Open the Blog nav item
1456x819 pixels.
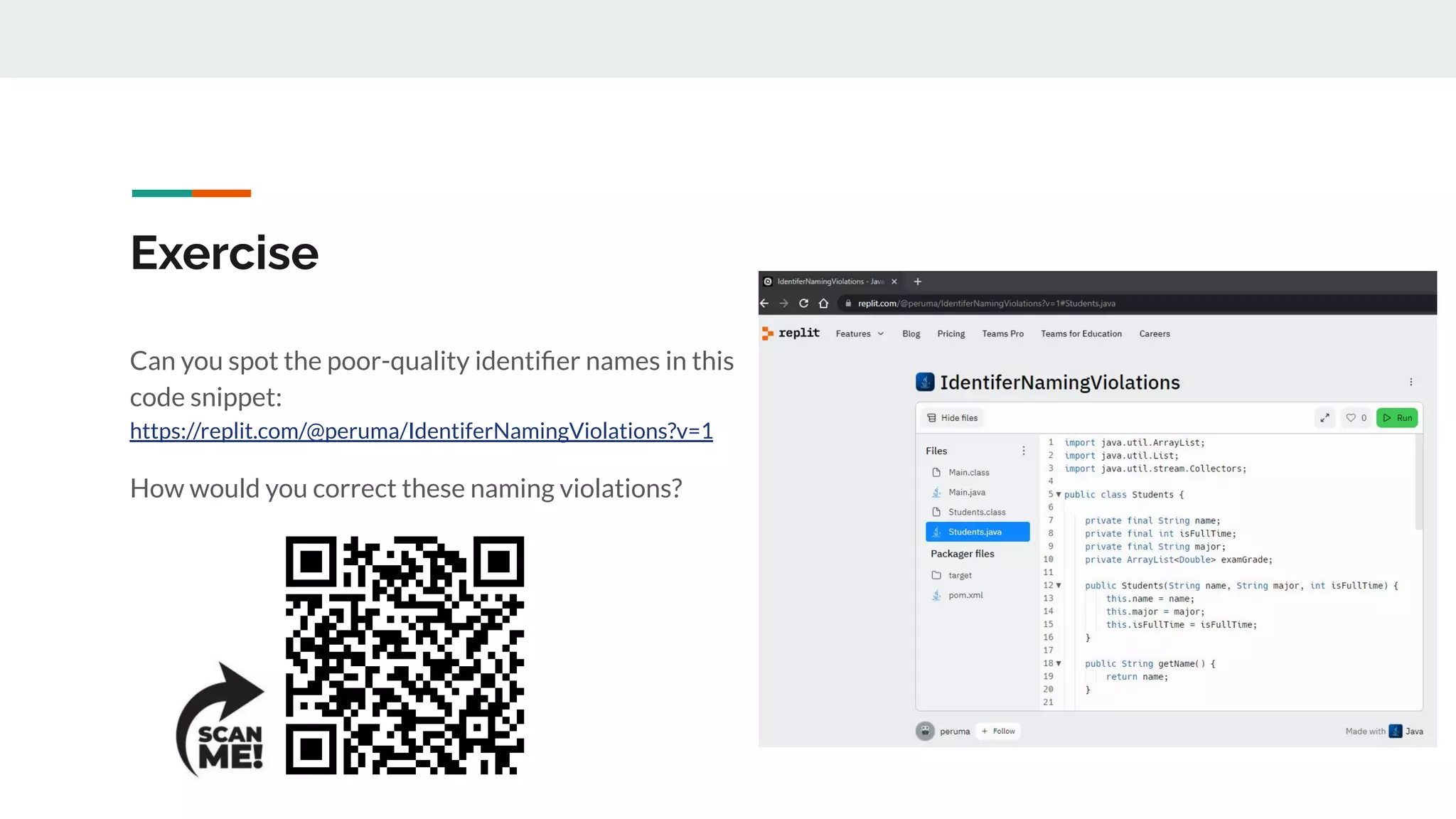(x=911, y=333)
